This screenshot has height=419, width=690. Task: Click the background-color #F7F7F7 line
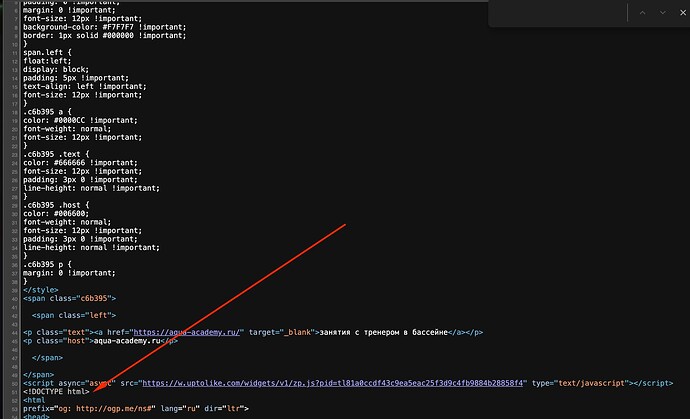[105, 27]
